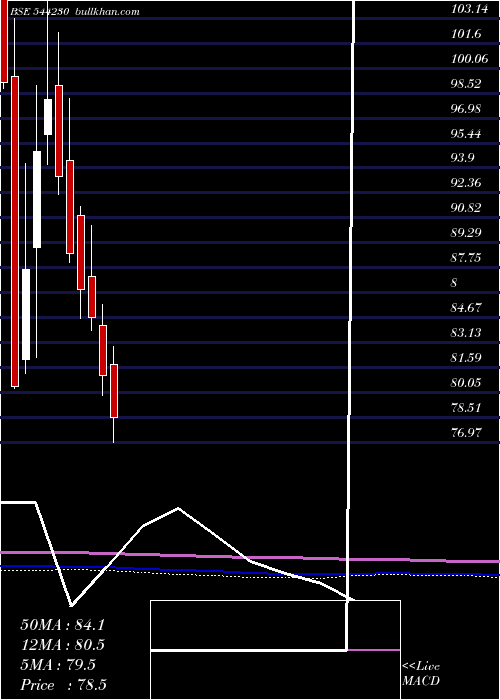Select the 101.6 price axis label
This screenshot has width=500, height=700.
[x=466, y=34]
